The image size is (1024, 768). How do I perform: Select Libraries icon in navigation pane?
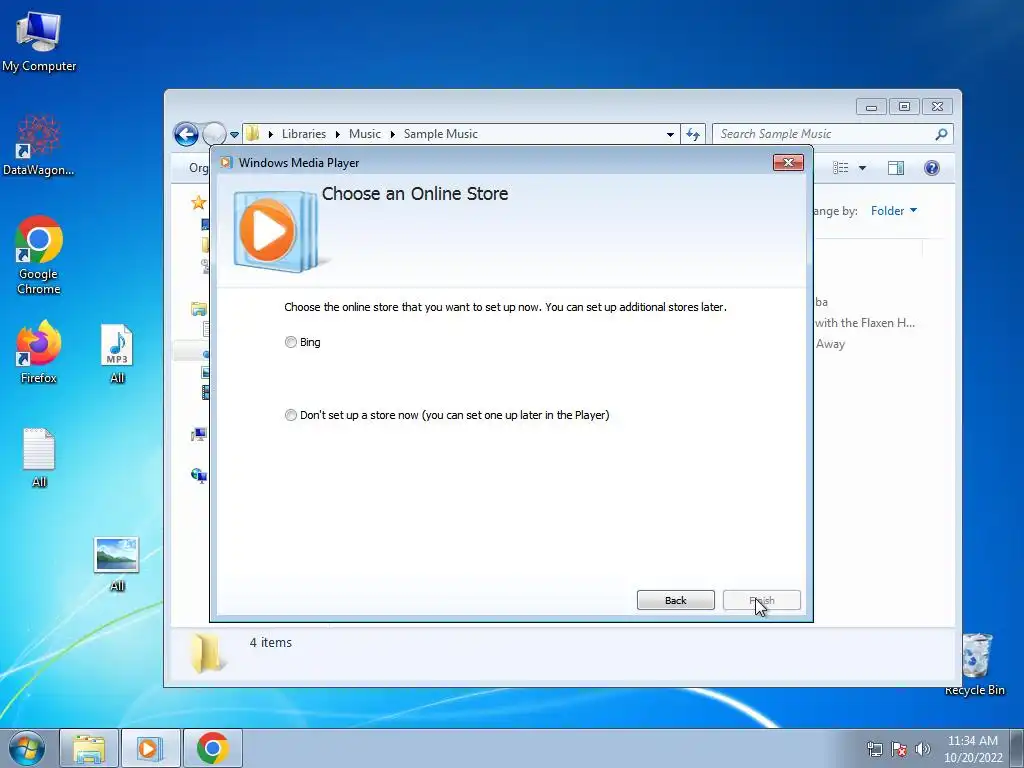pyautogui.click(x=199, y=308)
